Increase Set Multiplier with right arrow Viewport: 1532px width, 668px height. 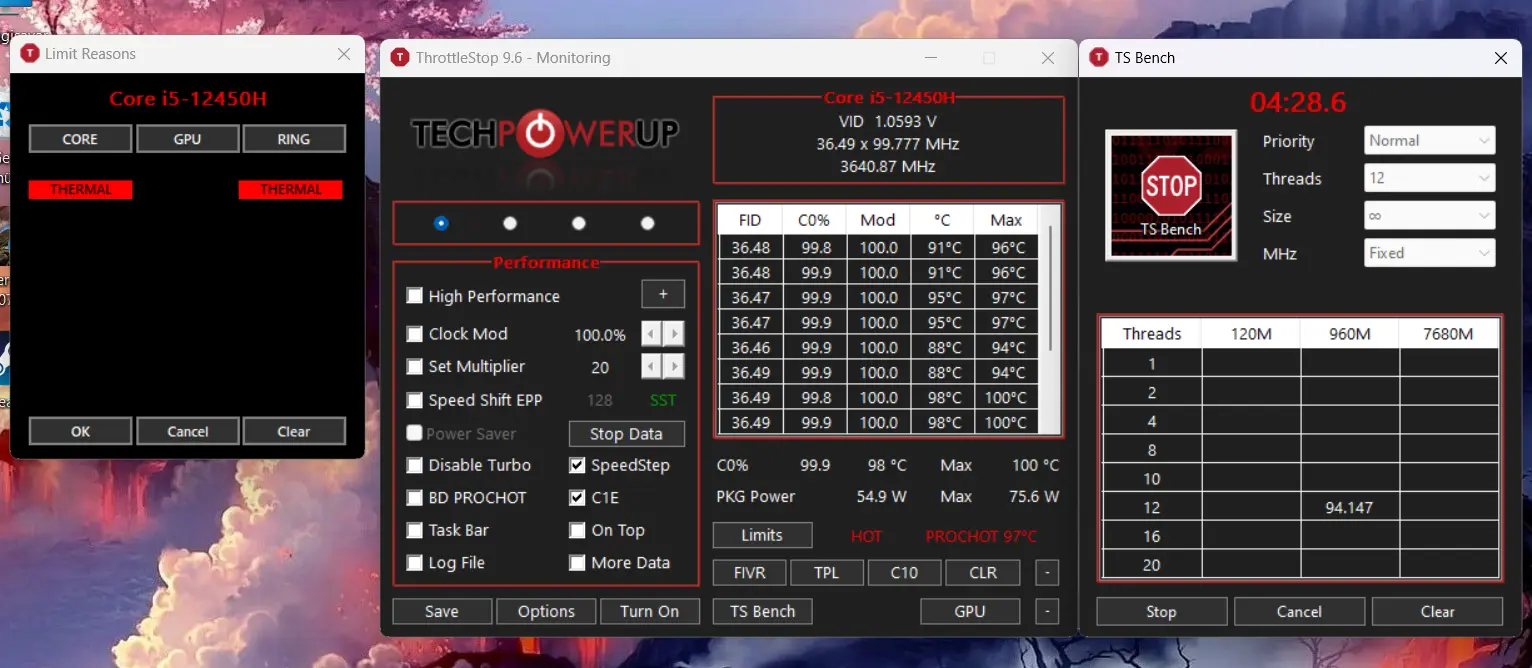coord(674,366)
